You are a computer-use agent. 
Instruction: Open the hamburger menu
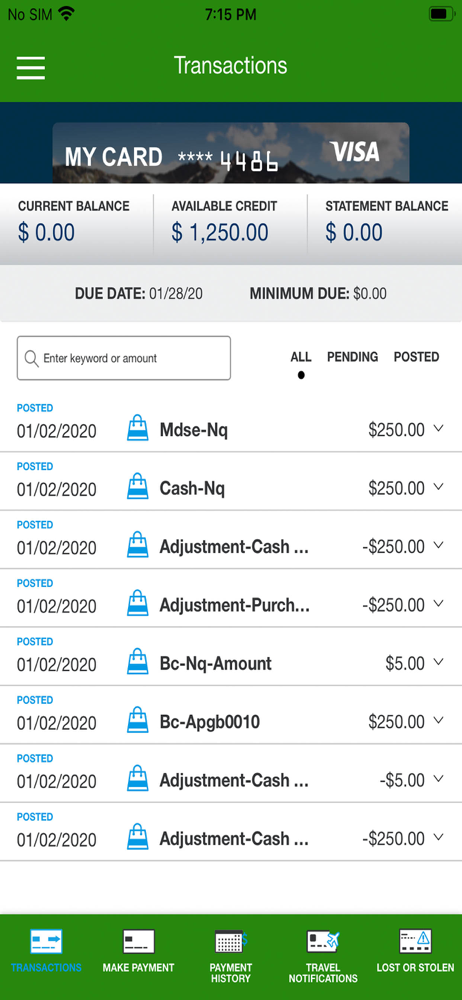tap(31, 68)
